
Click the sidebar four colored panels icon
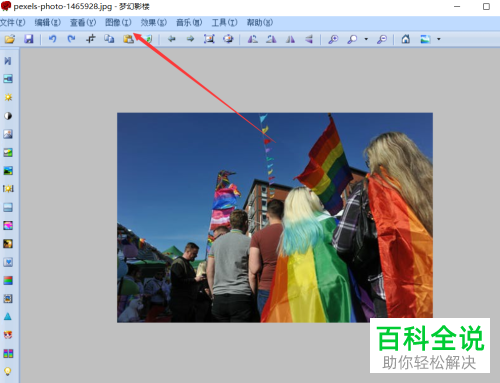click(x=8, y=353)
